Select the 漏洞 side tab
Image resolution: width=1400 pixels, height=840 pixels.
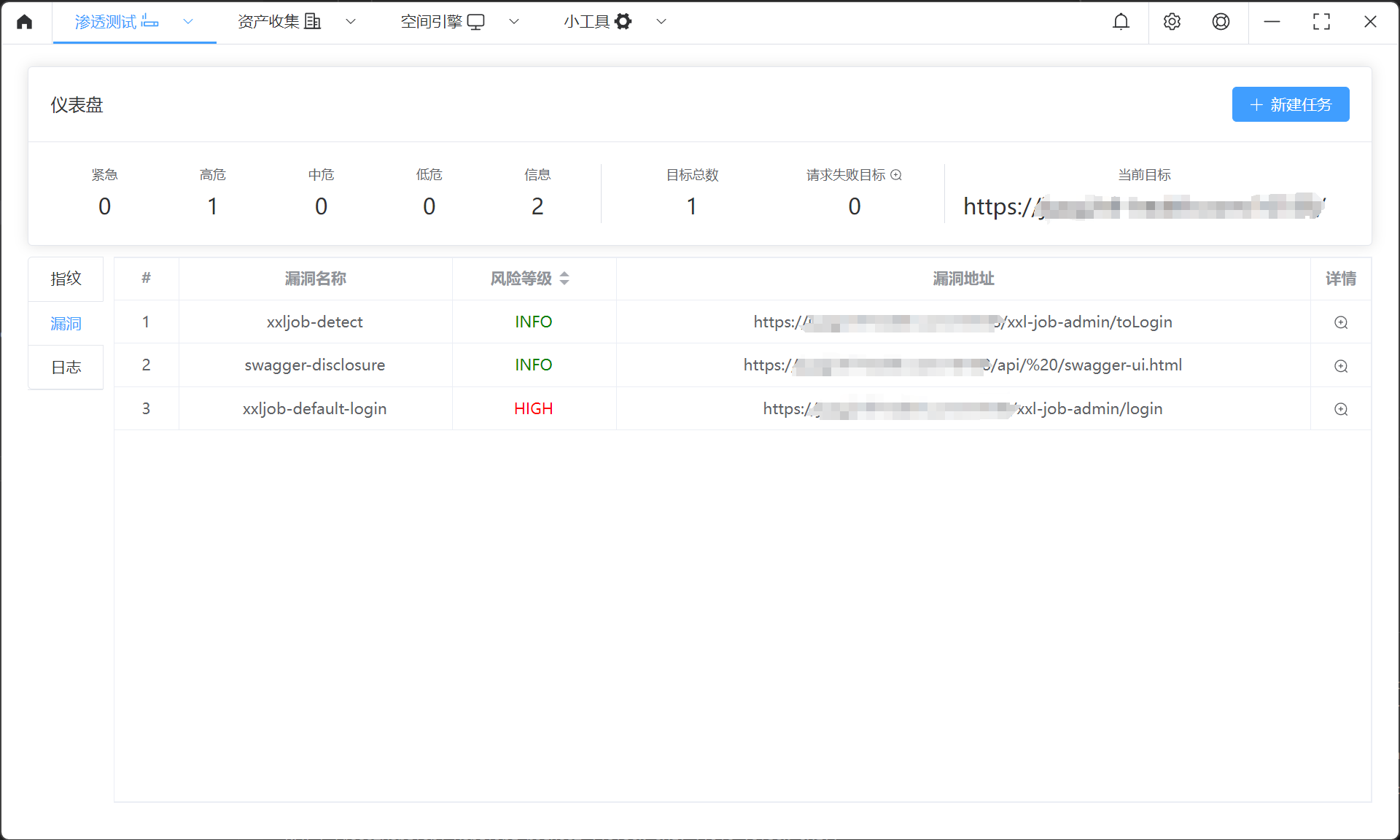tap(66, 323)
